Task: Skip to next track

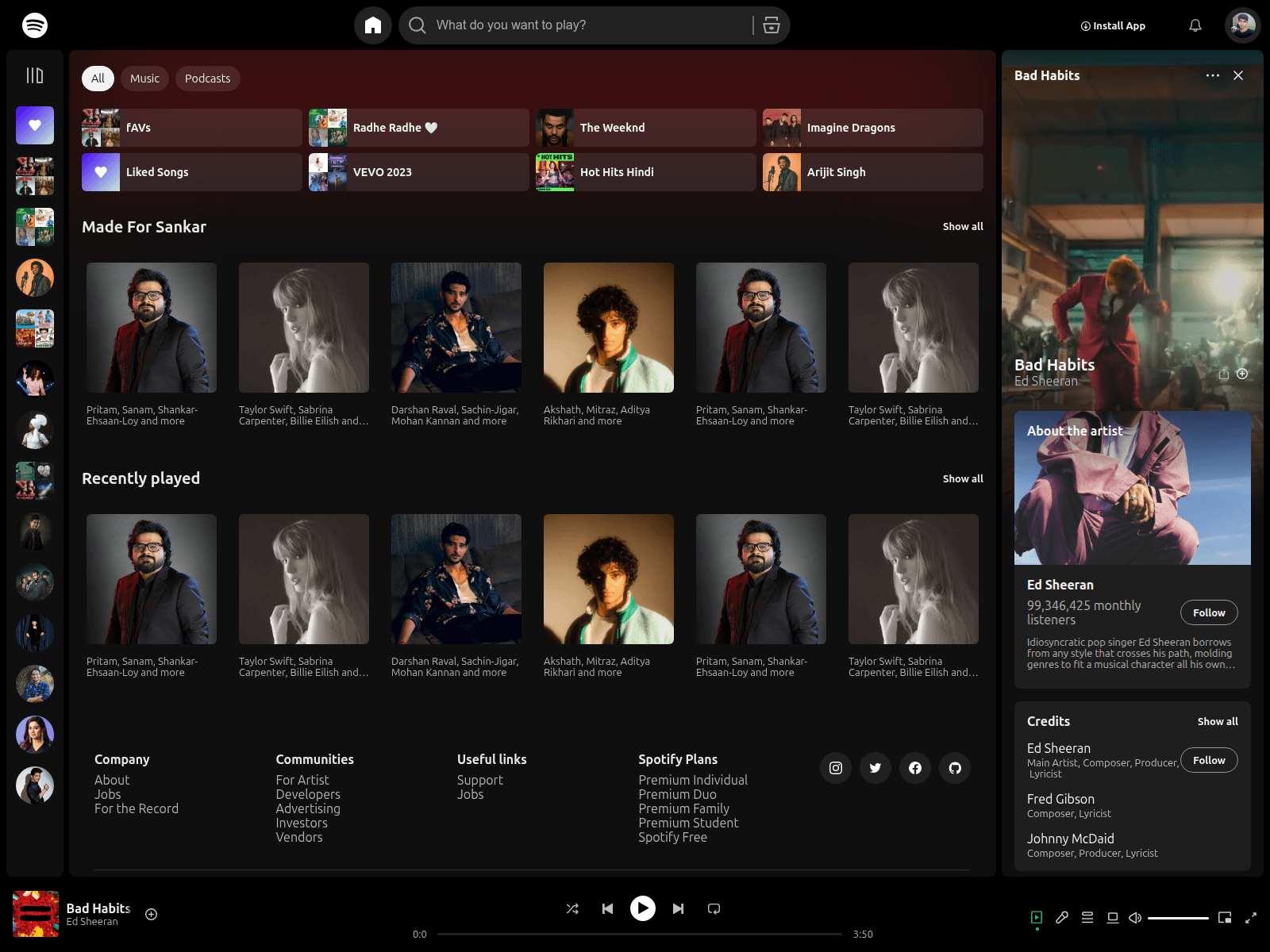Action: coord(678,908)
